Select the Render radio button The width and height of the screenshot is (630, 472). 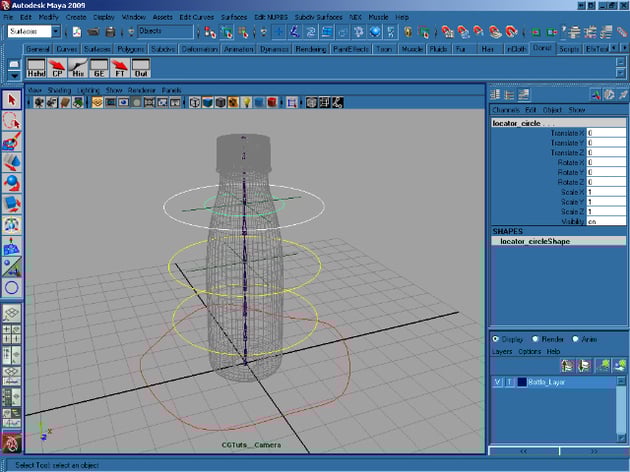tap(536, 339)
